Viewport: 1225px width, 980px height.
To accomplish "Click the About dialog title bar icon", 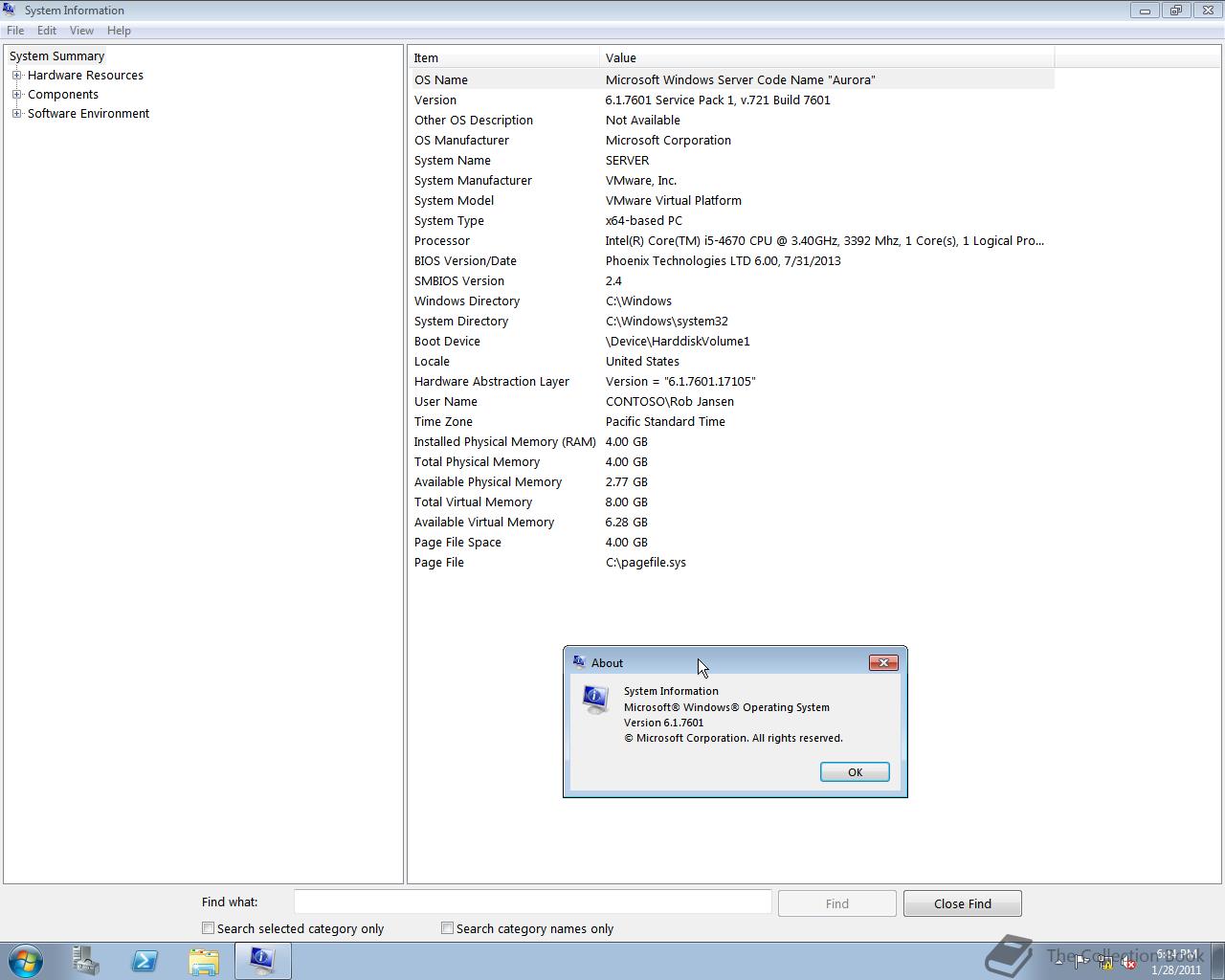I will pos(578,661).
